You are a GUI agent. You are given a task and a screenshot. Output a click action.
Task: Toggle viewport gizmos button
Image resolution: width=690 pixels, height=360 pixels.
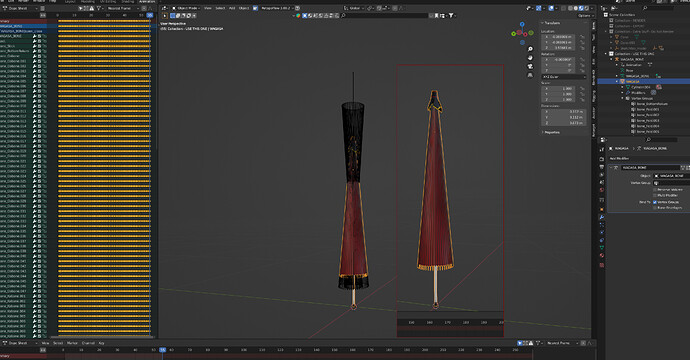pos(538,8)
